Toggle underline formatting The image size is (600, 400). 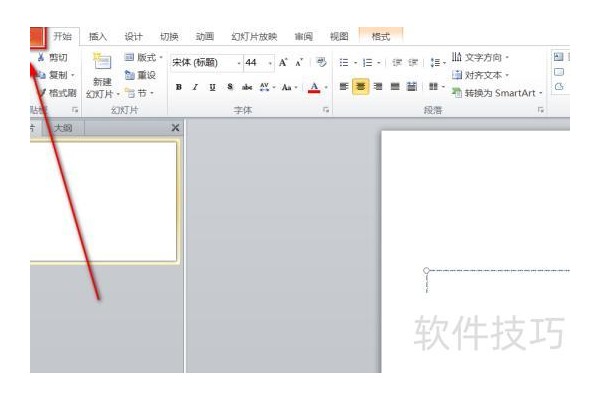tap(212, 87)
